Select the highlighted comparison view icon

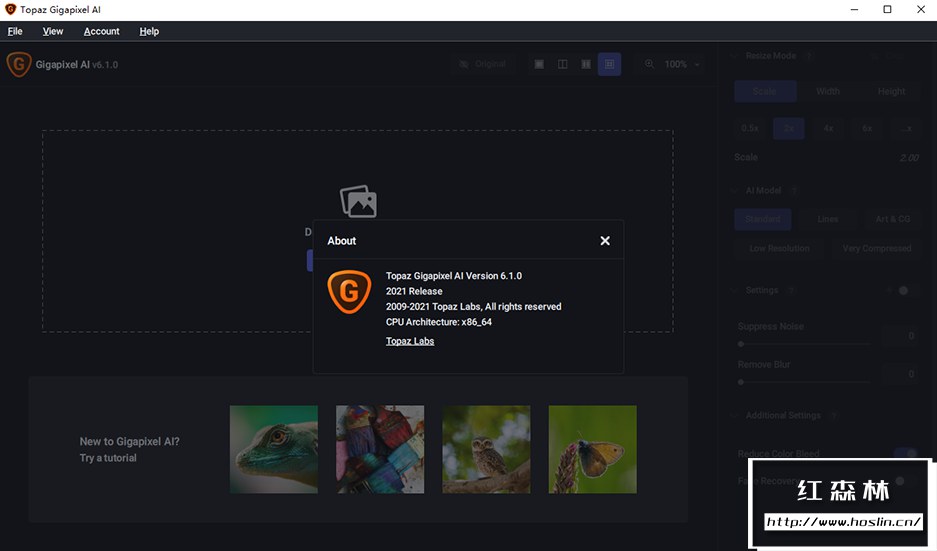(x=610, y=64)
